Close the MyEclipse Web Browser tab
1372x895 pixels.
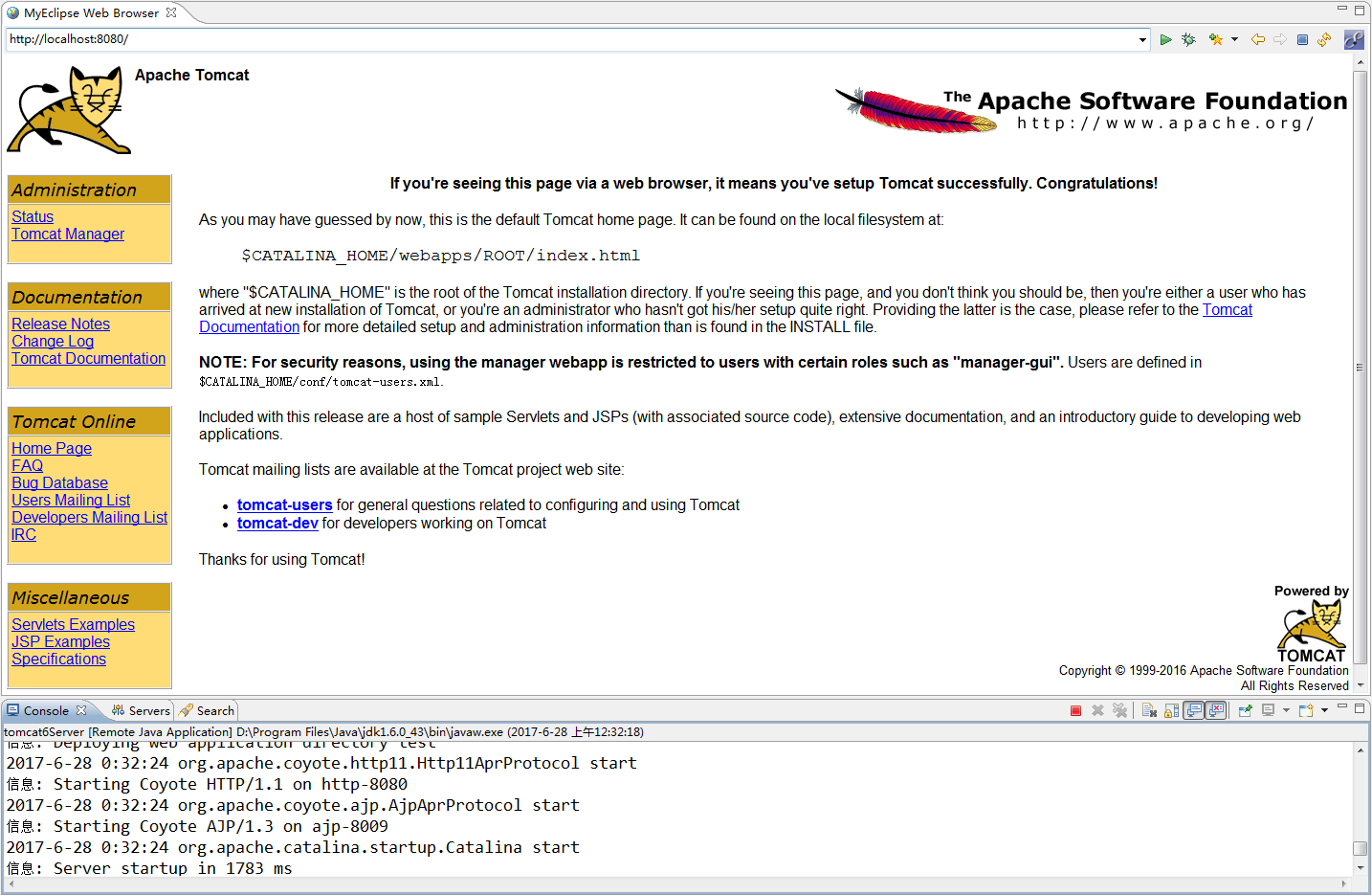point(171,12)
